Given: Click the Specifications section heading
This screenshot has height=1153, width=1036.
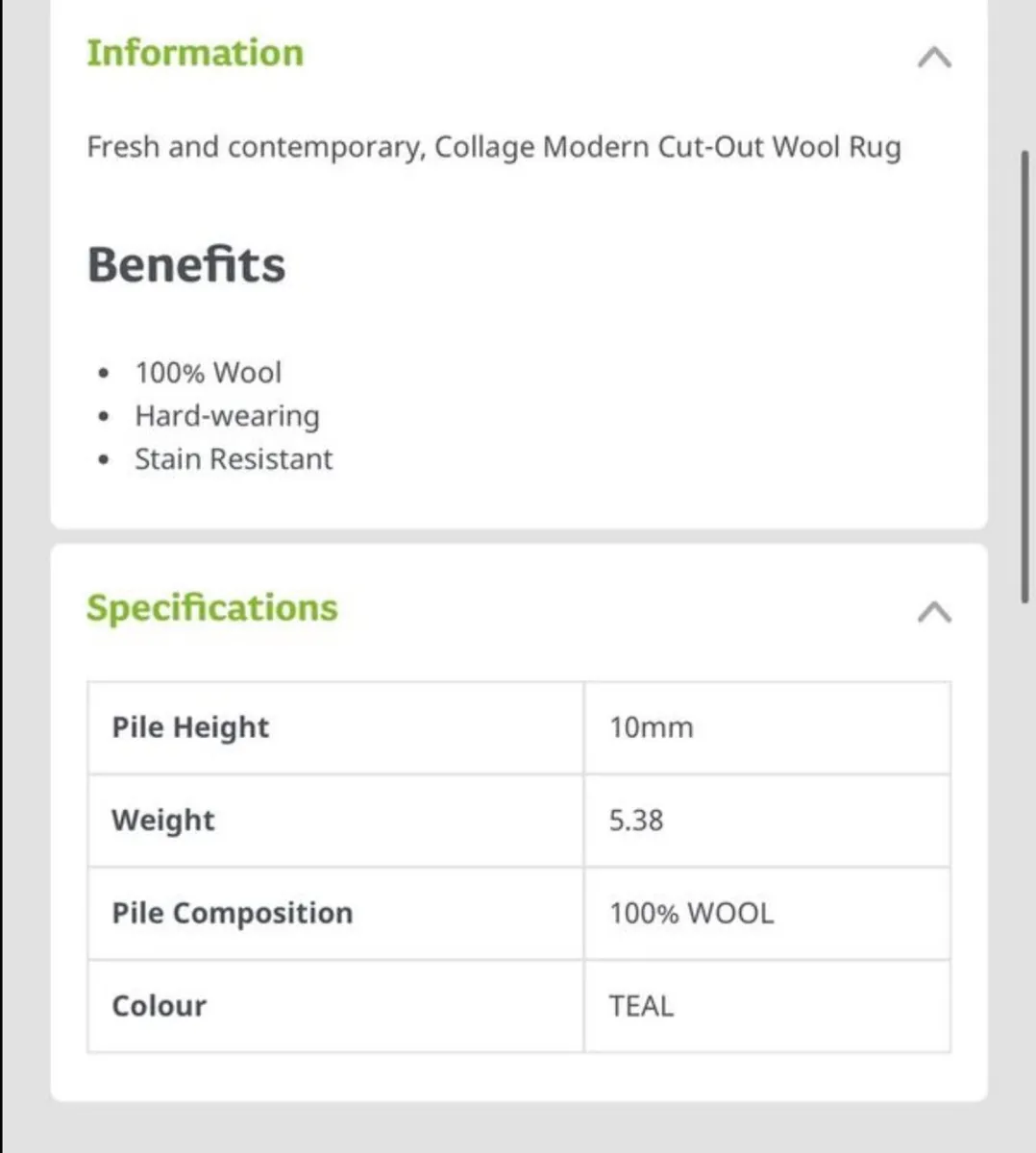Looking at the screenshot, I should [x=212, y=607].
